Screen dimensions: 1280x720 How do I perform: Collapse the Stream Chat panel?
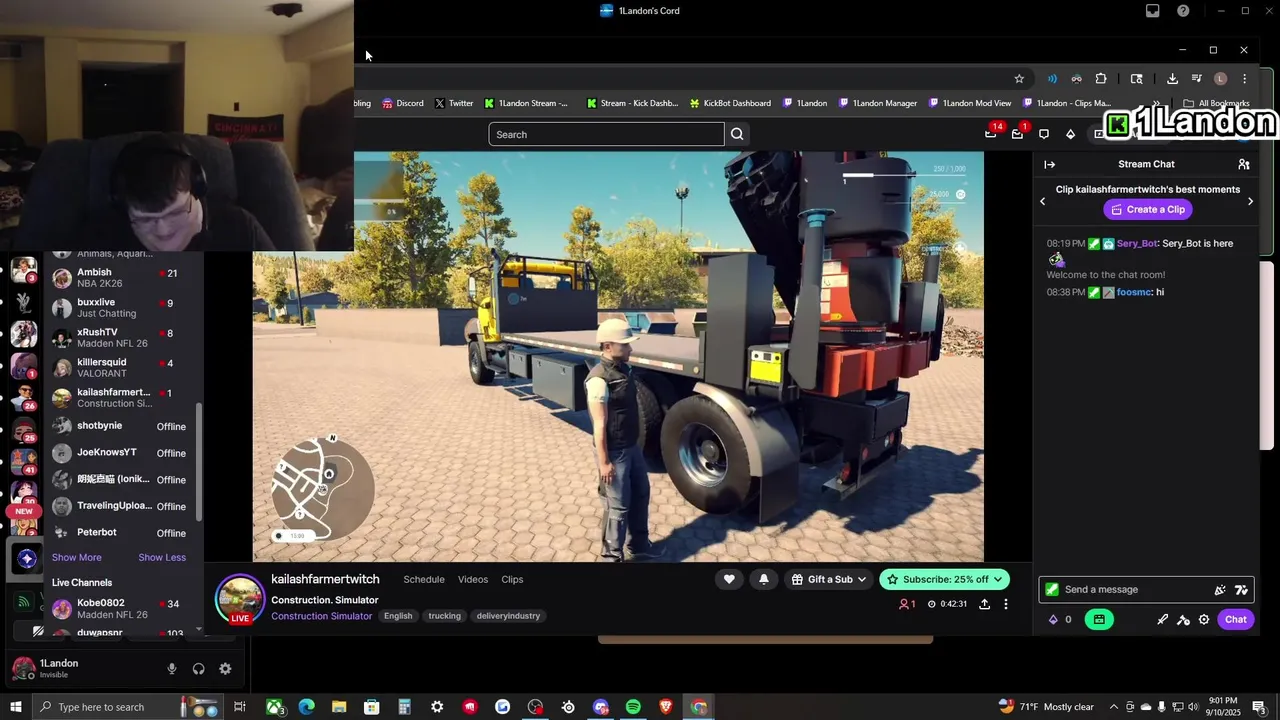coord(1049,164)
